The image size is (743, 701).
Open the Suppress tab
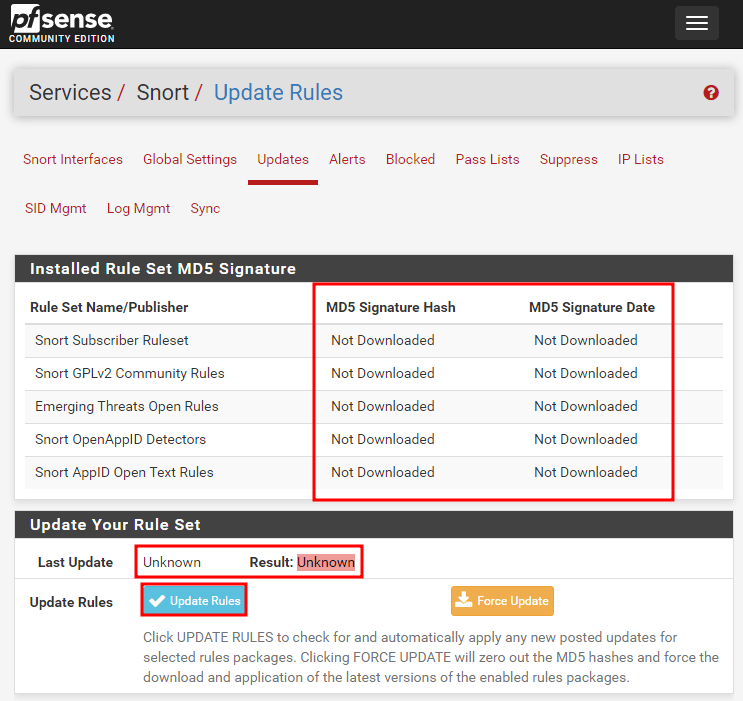point(568,159)
